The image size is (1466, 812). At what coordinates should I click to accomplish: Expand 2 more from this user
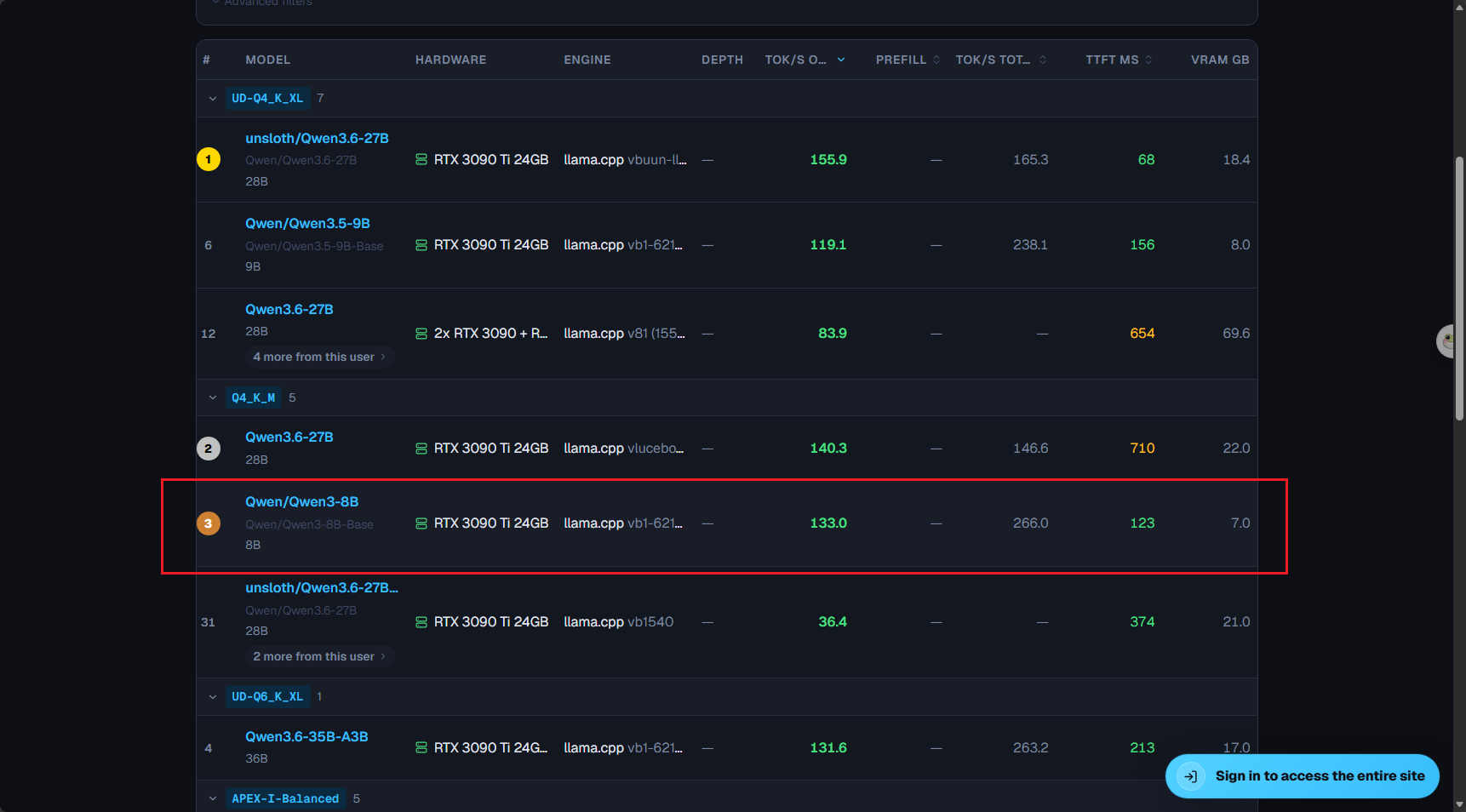(x=320, y=656)
